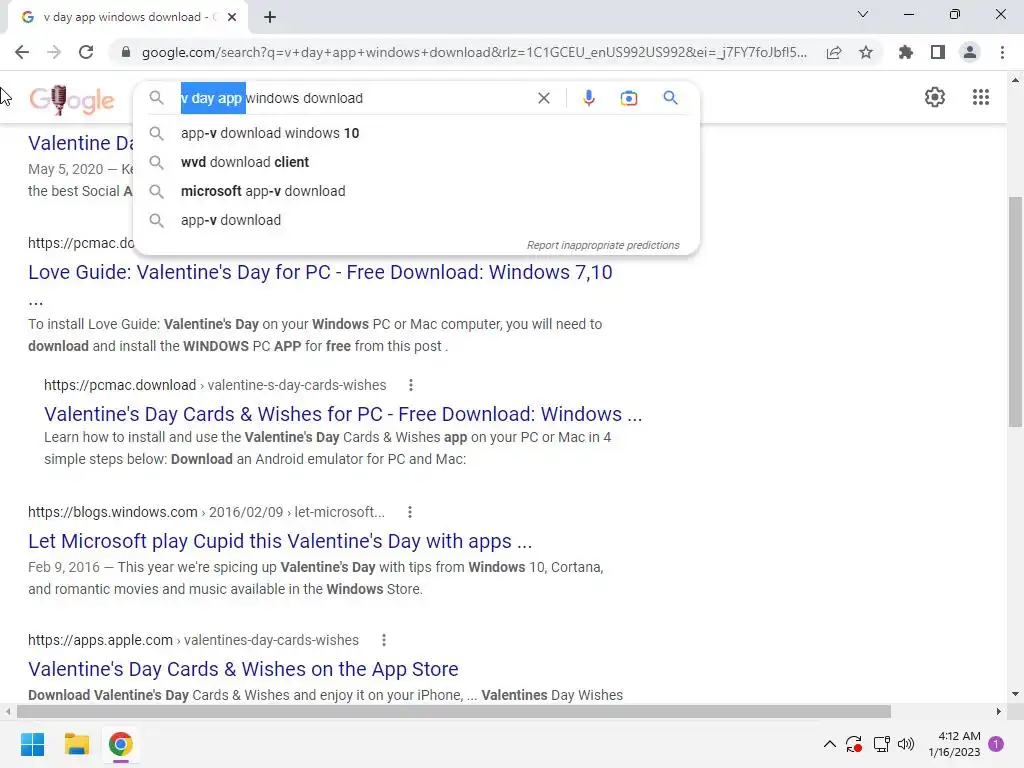1024x768 pixels.
Task: Click the scroll right arrow
Action: tap(999, 711)
